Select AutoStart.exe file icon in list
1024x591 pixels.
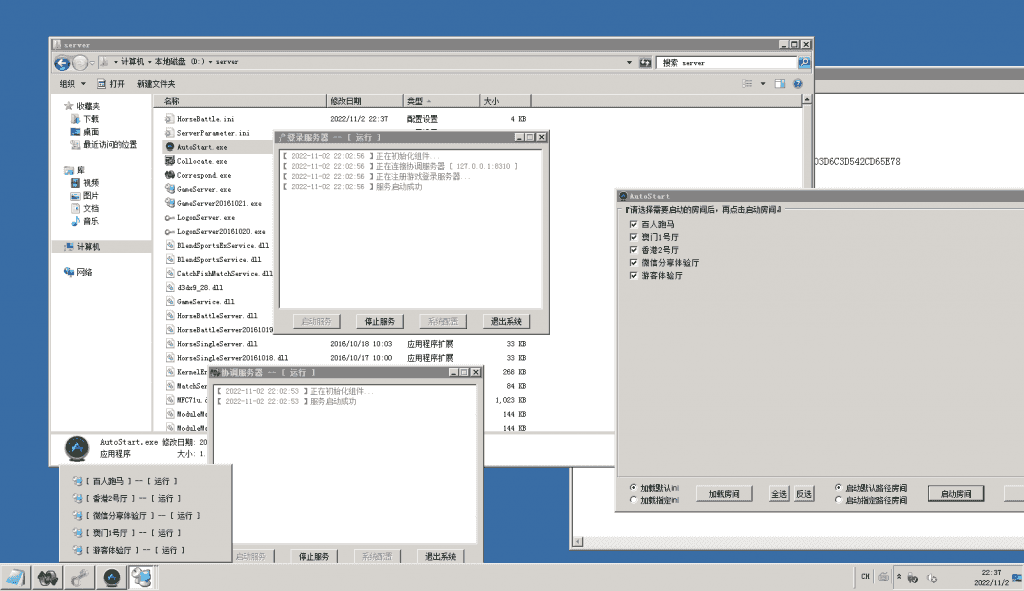[x=170, y=147]
